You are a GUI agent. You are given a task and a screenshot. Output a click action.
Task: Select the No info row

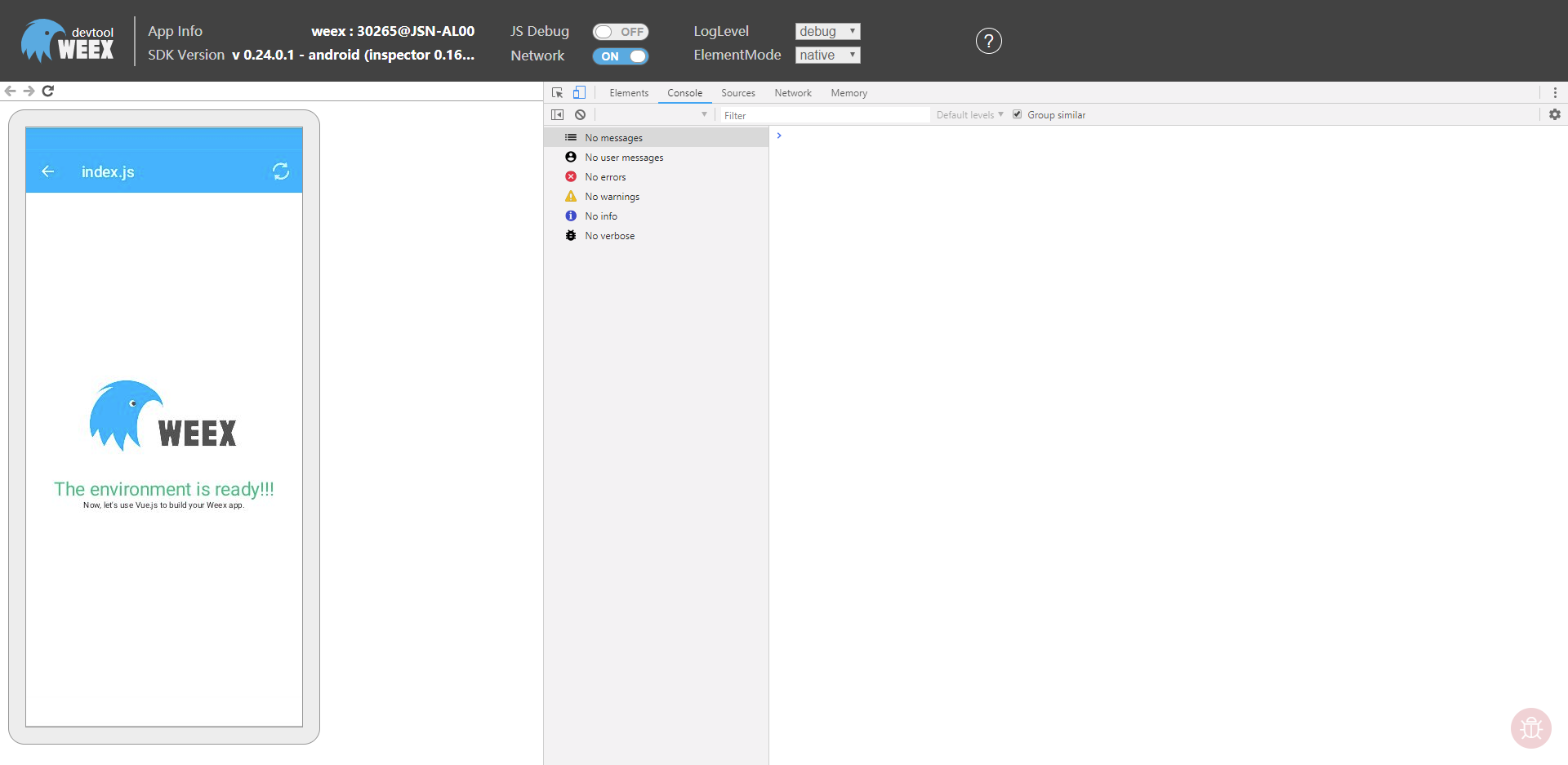click(657, 216)
